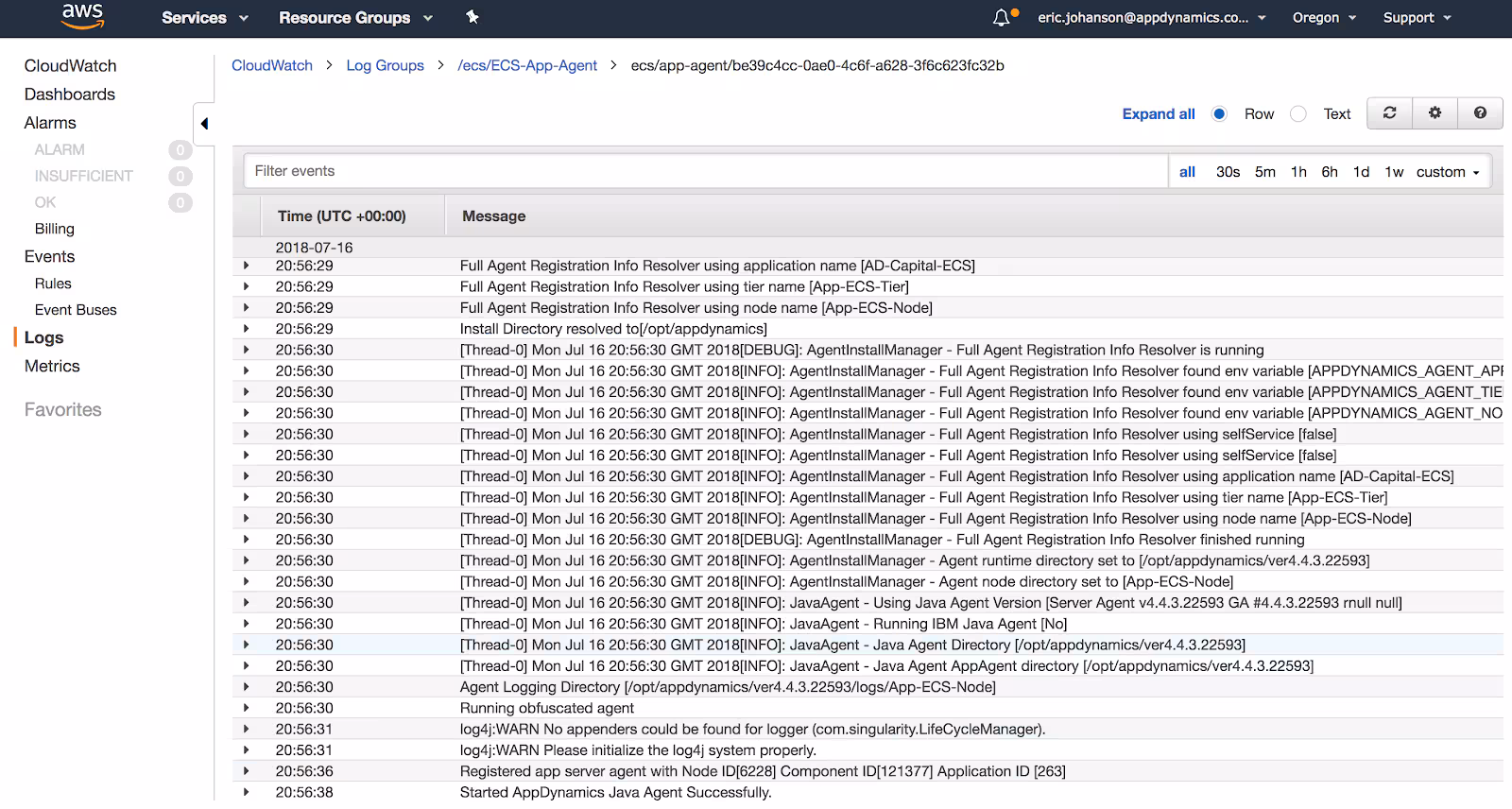Open Dashboards in the sidebar
Image resolution: width=1512 pixels, height=809 pixels.
click(x=69, y=95)
